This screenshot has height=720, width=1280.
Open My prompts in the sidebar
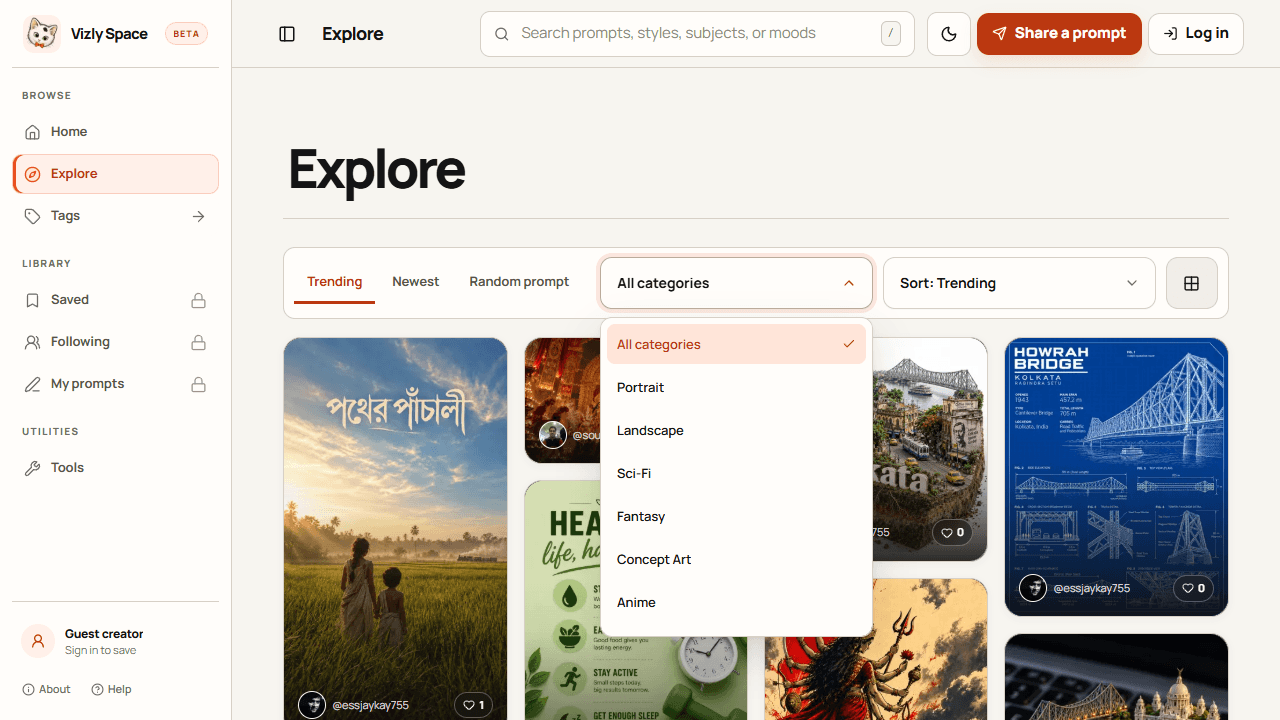point(116,384)
